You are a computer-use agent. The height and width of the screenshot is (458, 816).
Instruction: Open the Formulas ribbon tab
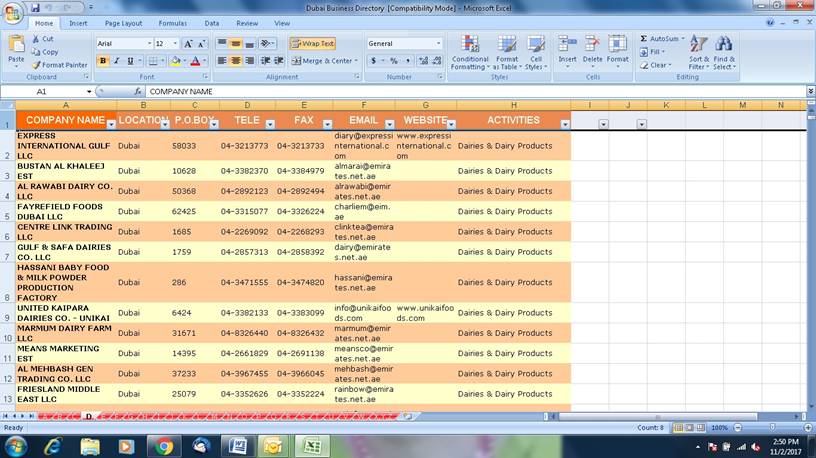[x=172, y=23]
